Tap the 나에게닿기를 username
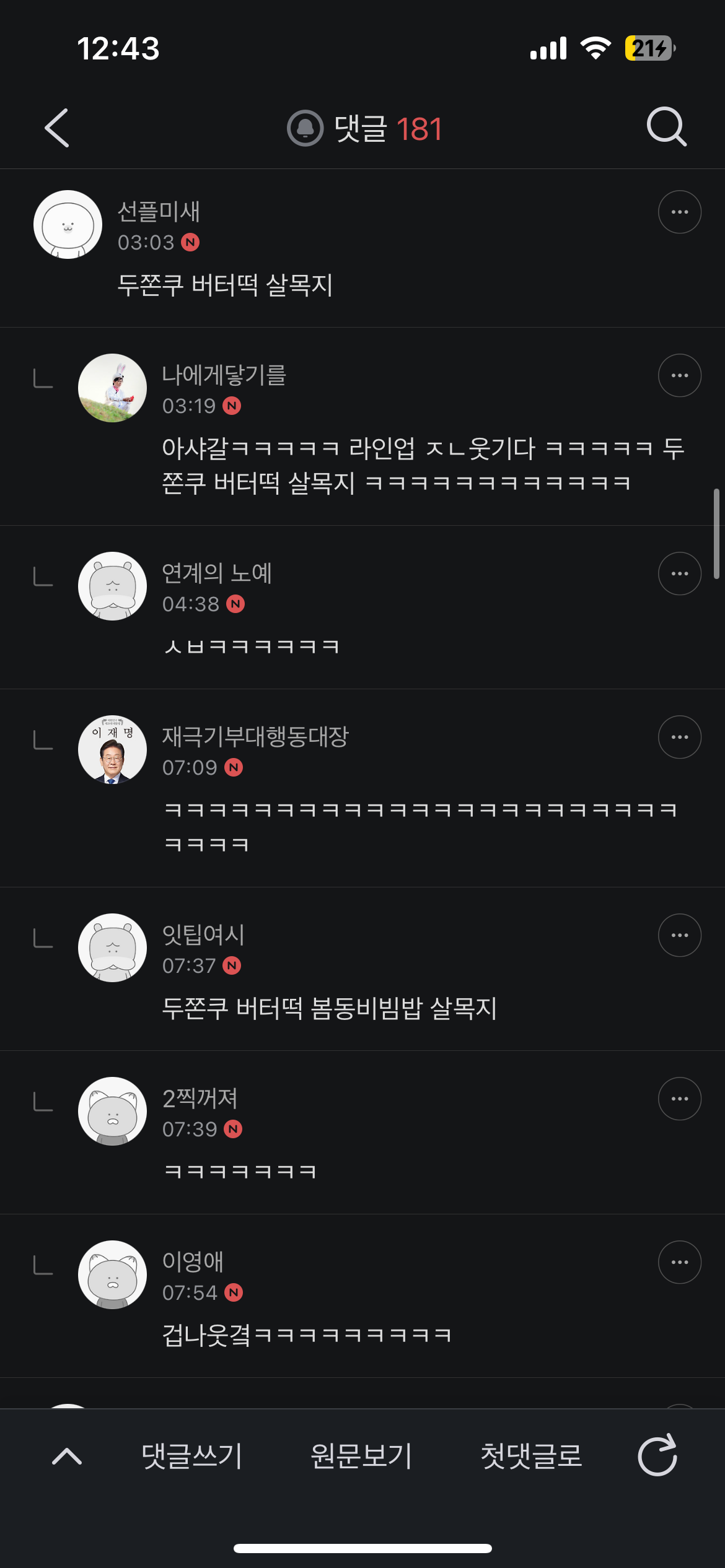The height and width of the screenshot is (1568, 725). click(224, 375)
